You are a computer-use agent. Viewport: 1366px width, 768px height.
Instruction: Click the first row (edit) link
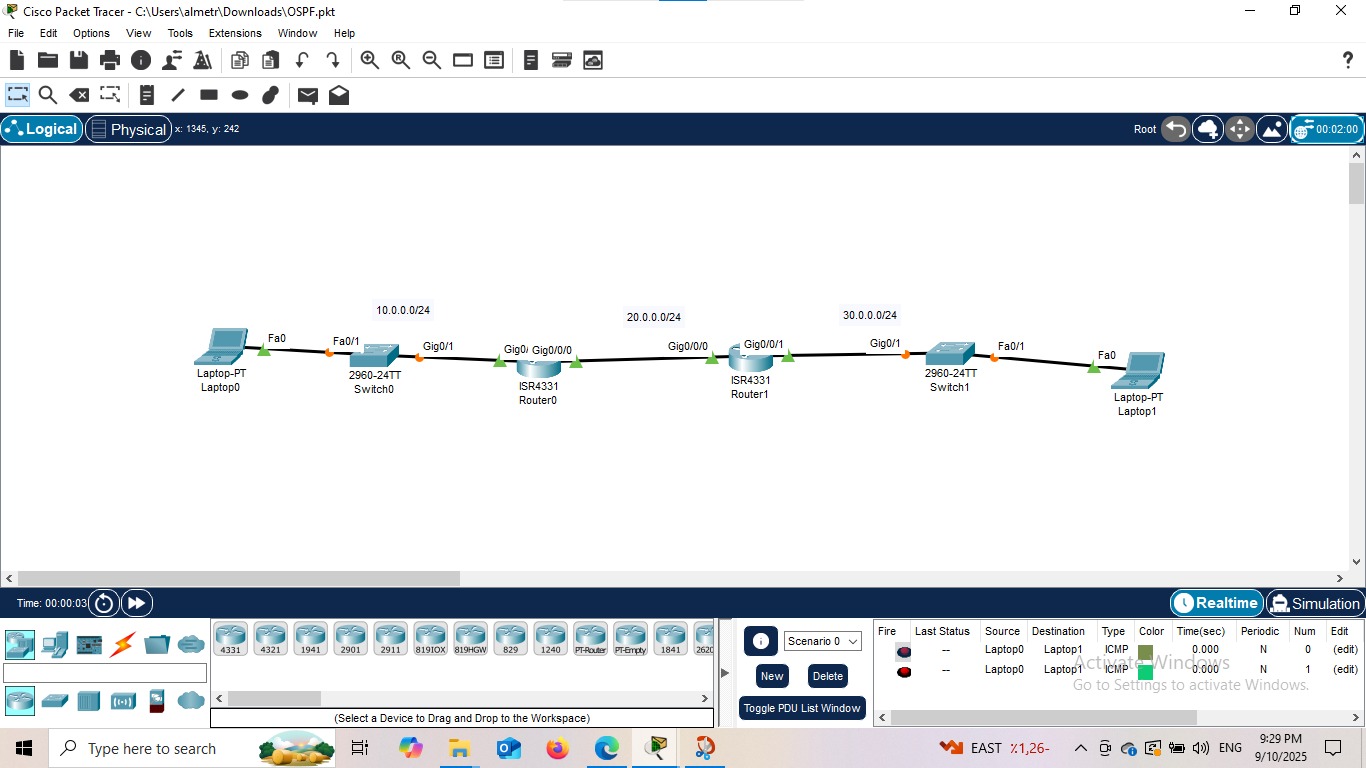point(1345,649)
